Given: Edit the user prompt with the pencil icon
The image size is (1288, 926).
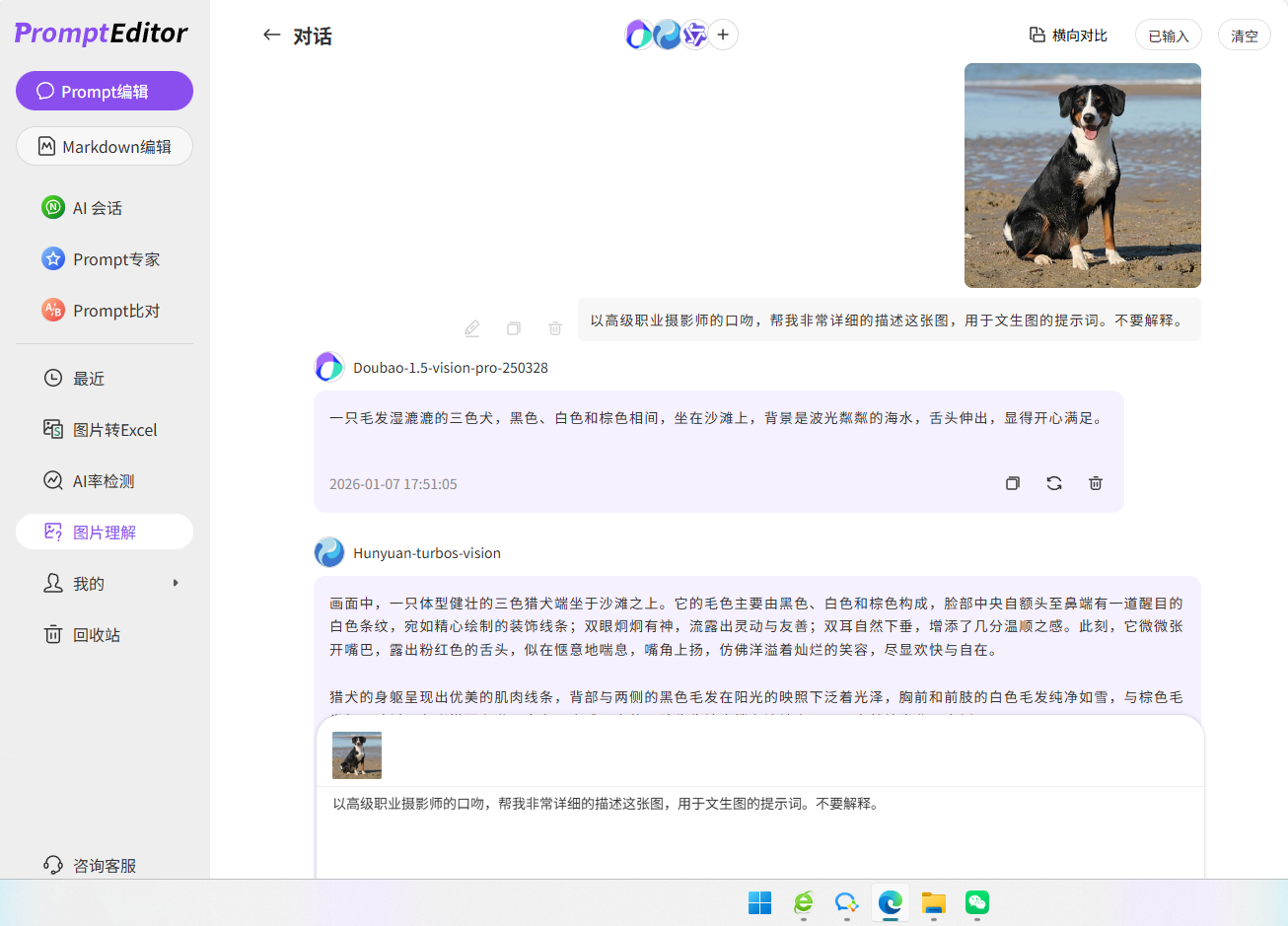Looking at the screenshot, I should coord(471,327).
